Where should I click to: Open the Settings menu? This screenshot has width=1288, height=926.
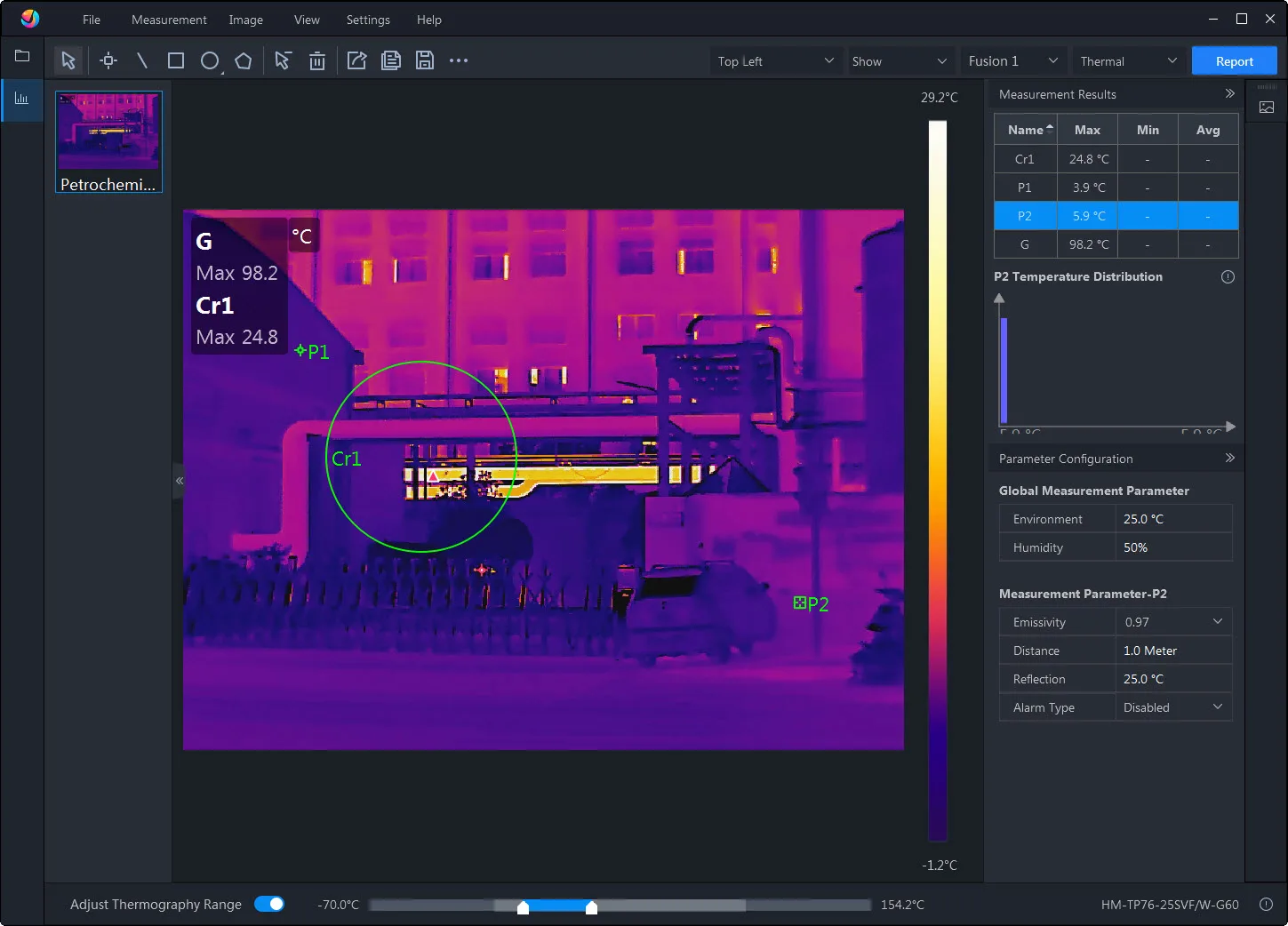[368, 20]
